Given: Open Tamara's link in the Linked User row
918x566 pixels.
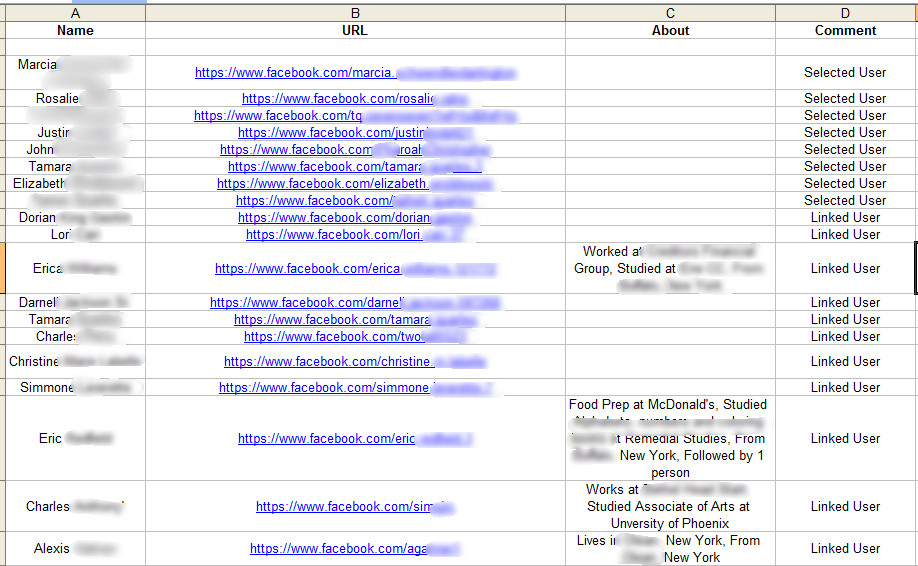Looking at the screenshot, I should pos(355,320).
